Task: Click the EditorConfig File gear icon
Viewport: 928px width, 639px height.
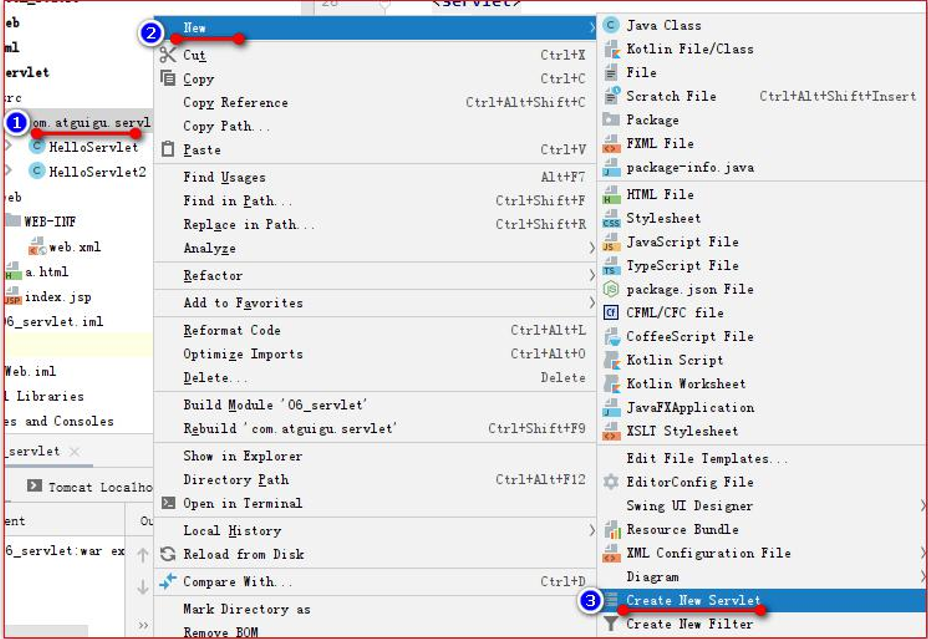Action: [611, 482]
